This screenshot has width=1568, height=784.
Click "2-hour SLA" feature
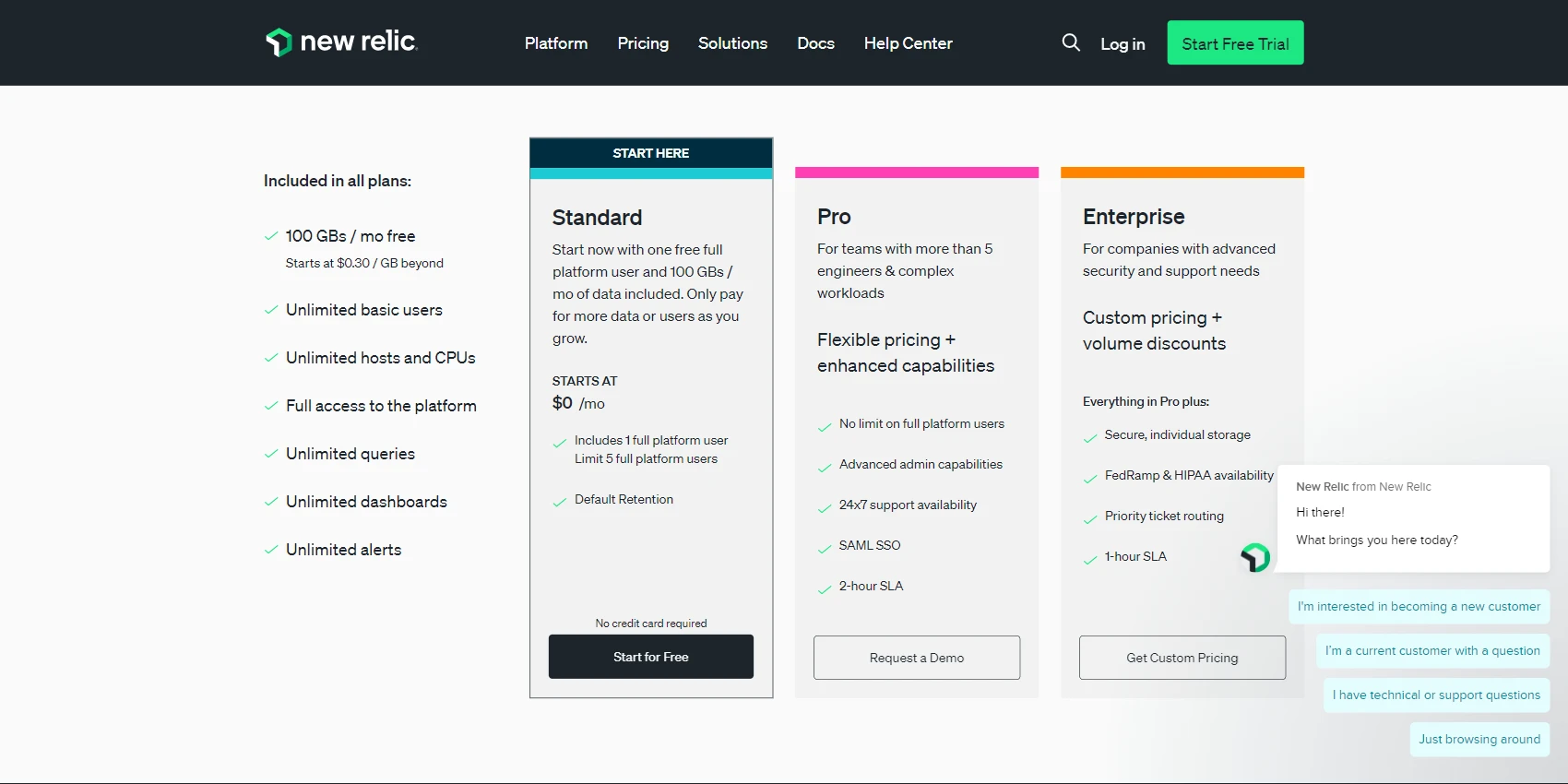click(871, 587)
